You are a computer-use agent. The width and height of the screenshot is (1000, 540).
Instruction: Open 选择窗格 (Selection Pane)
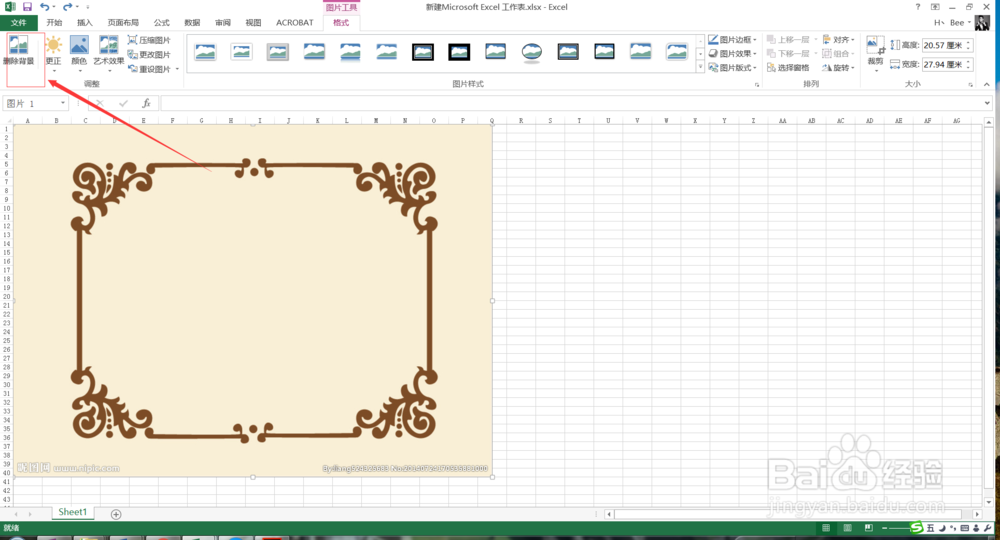[788, 68]
